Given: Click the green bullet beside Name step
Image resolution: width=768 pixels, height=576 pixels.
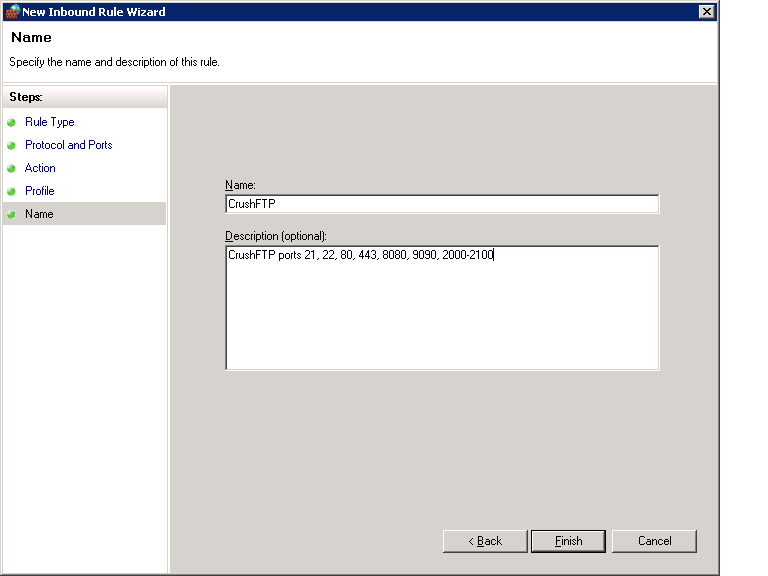Looking at the screenshot, I should 11,215.
